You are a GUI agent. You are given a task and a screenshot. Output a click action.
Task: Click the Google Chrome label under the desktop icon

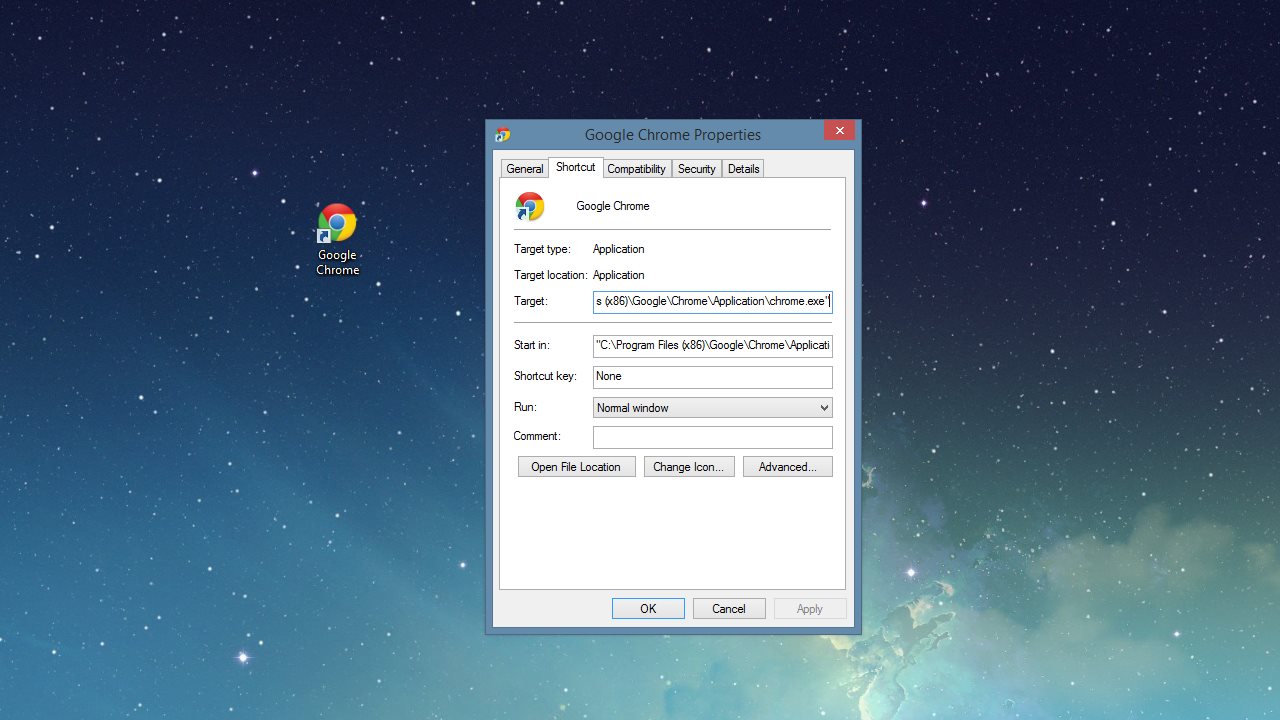tap(338, 263)
